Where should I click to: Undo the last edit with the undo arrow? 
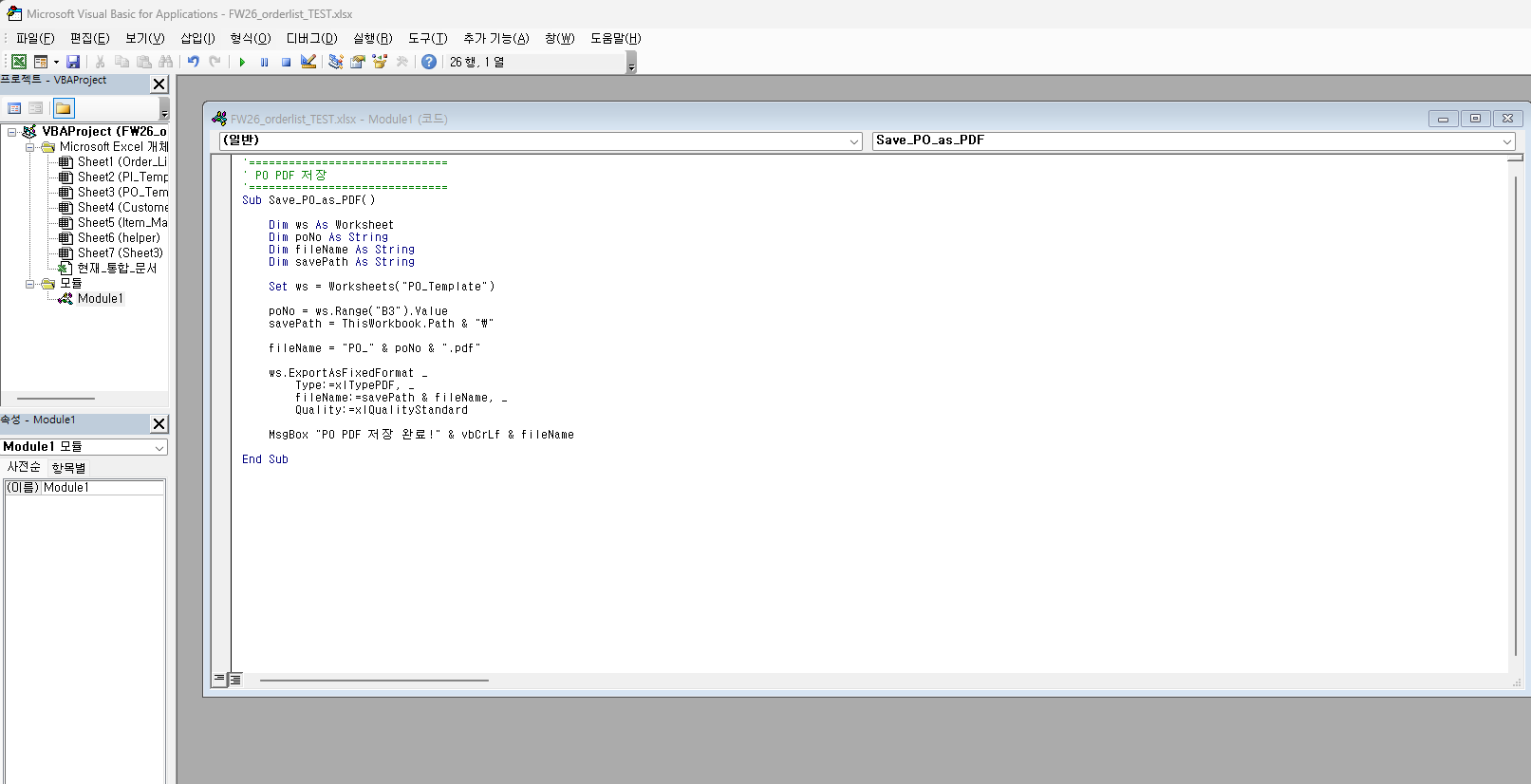point(193,62)
